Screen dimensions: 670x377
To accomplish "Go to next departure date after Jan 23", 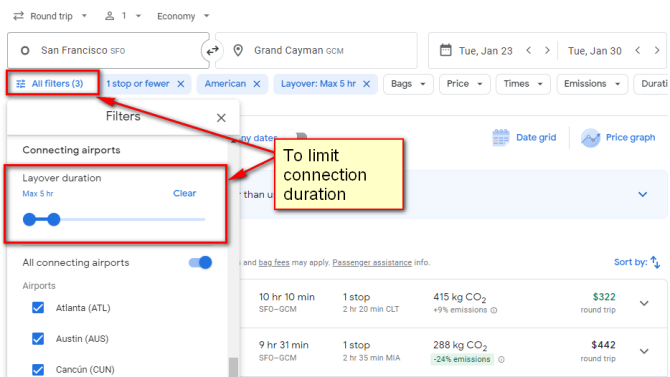I will pos(547,50).
